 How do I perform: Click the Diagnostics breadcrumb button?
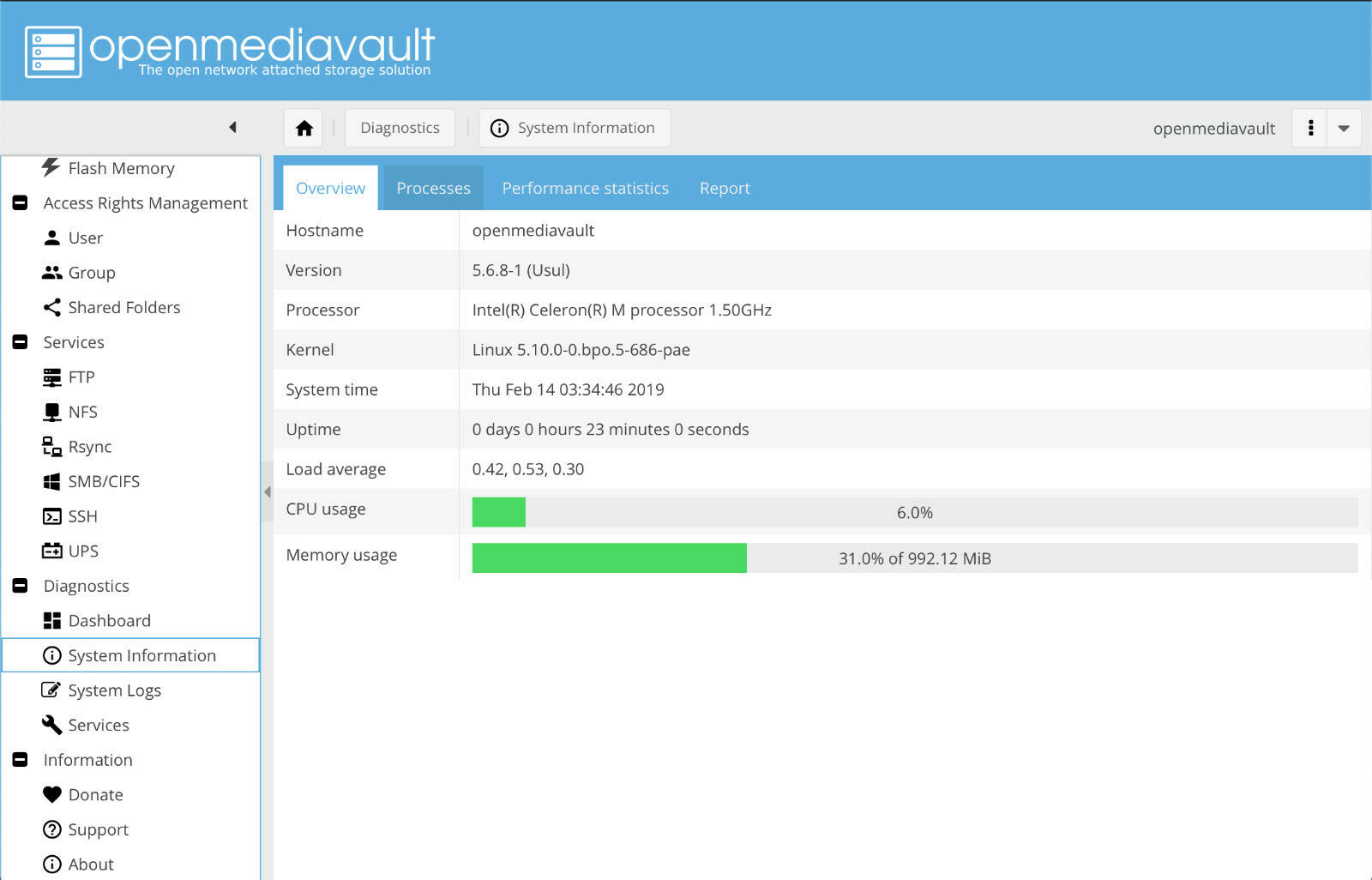(400, 128)
